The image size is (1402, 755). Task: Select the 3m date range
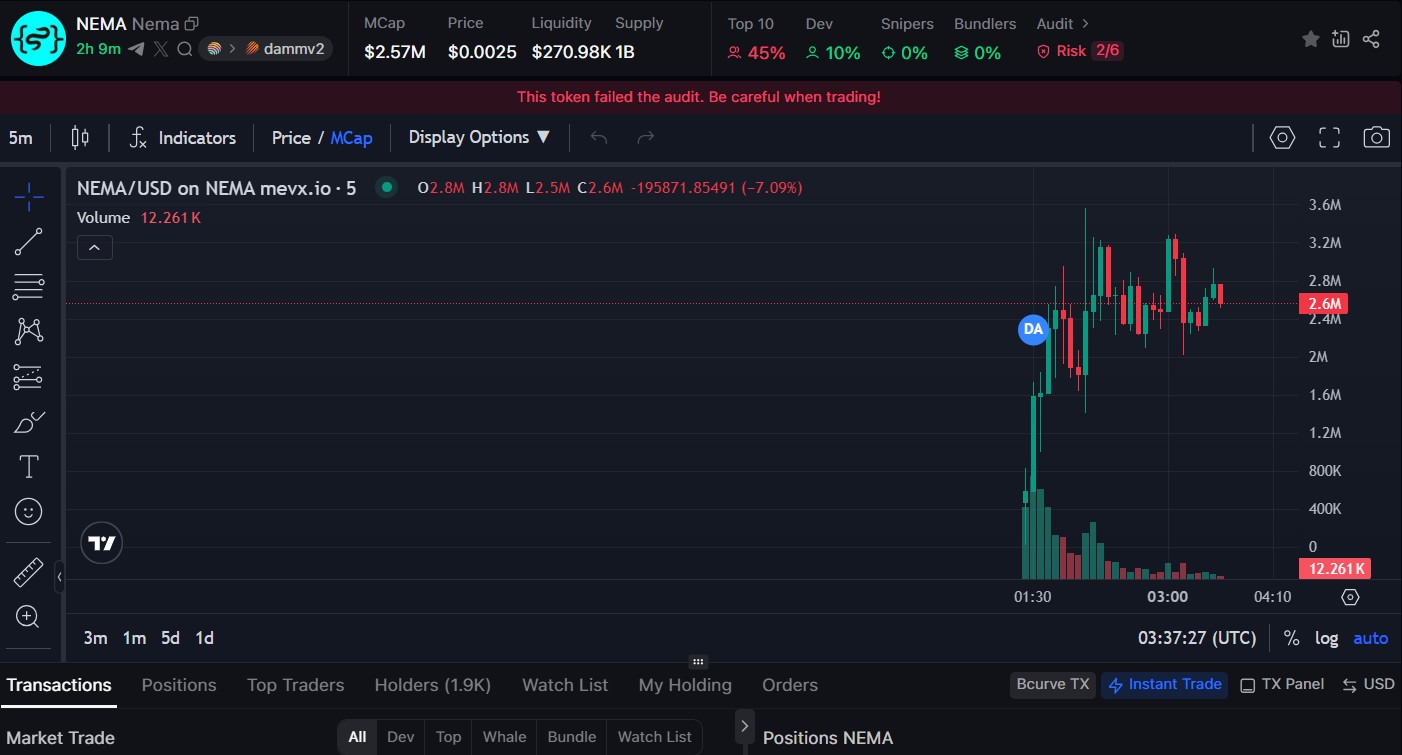[x=95, y=638]
